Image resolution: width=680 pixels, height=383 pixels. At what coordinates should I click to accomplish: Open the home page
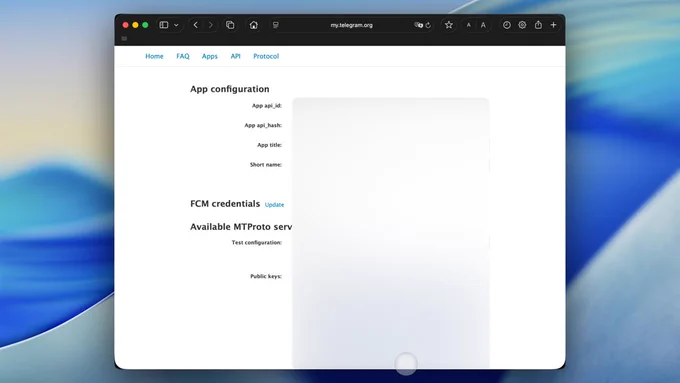pyautogui.click(x=254, y=25)
